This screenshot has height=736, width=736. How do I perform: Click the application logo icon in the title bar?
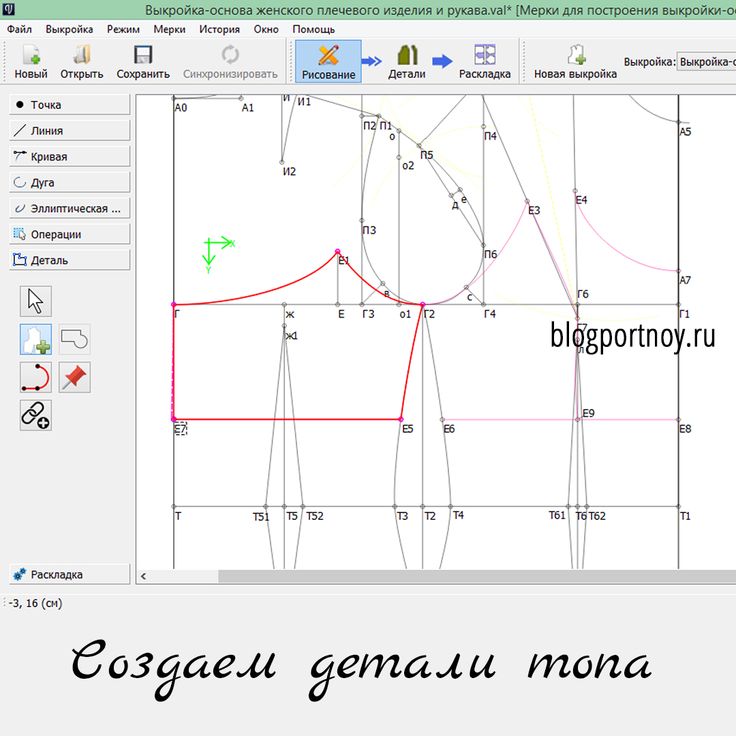(x=8, y=8)
